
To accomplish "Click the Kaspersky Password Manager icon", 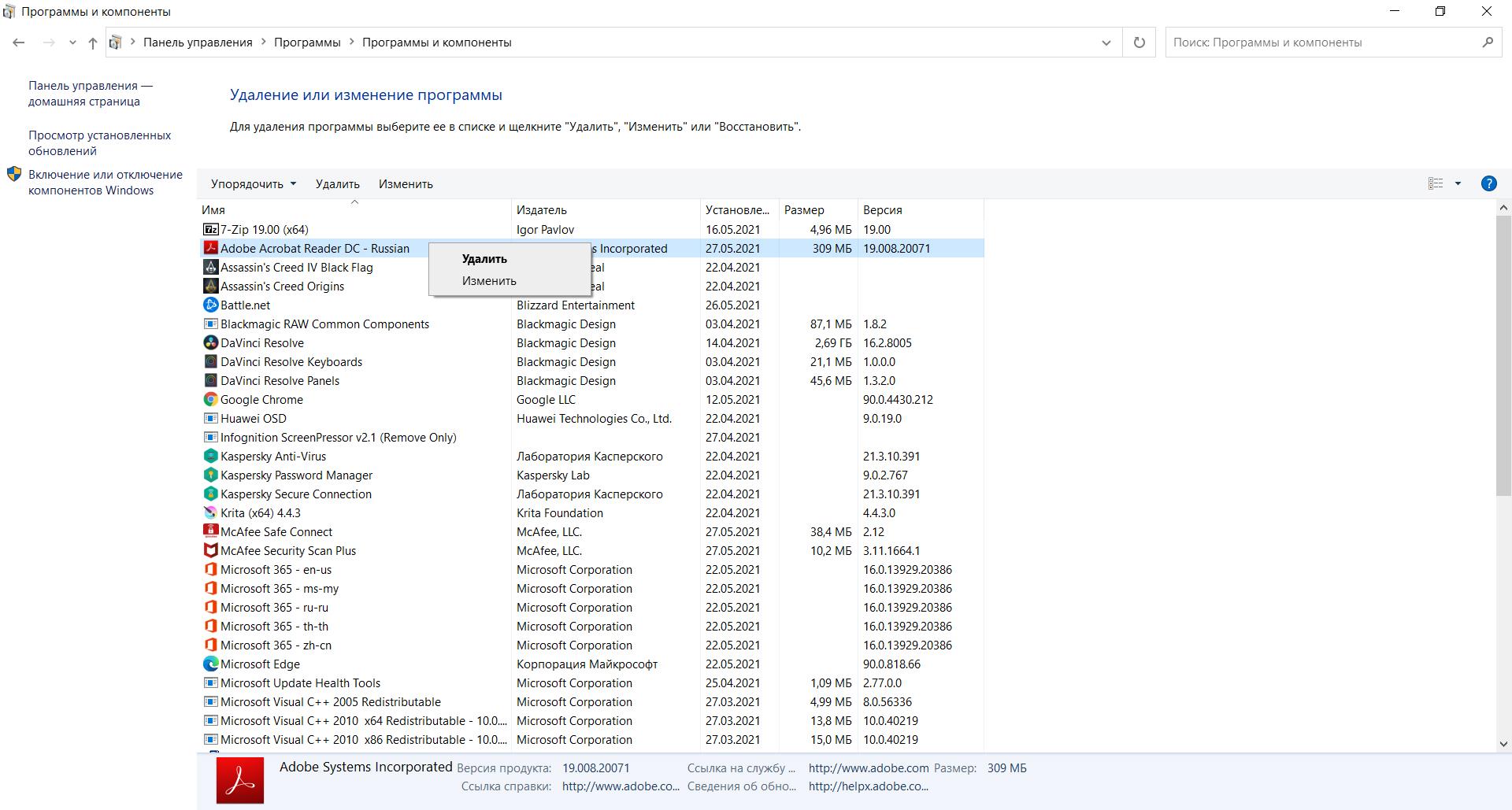I will pos(210,475).
